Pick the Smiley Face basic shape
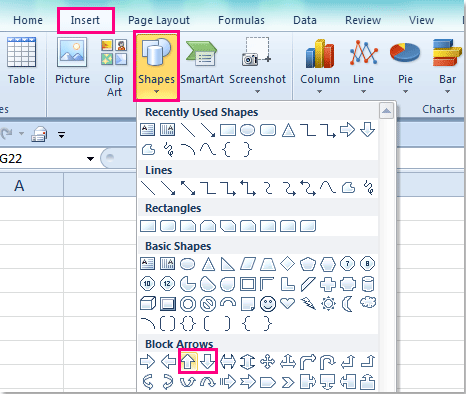 point(268,304)
